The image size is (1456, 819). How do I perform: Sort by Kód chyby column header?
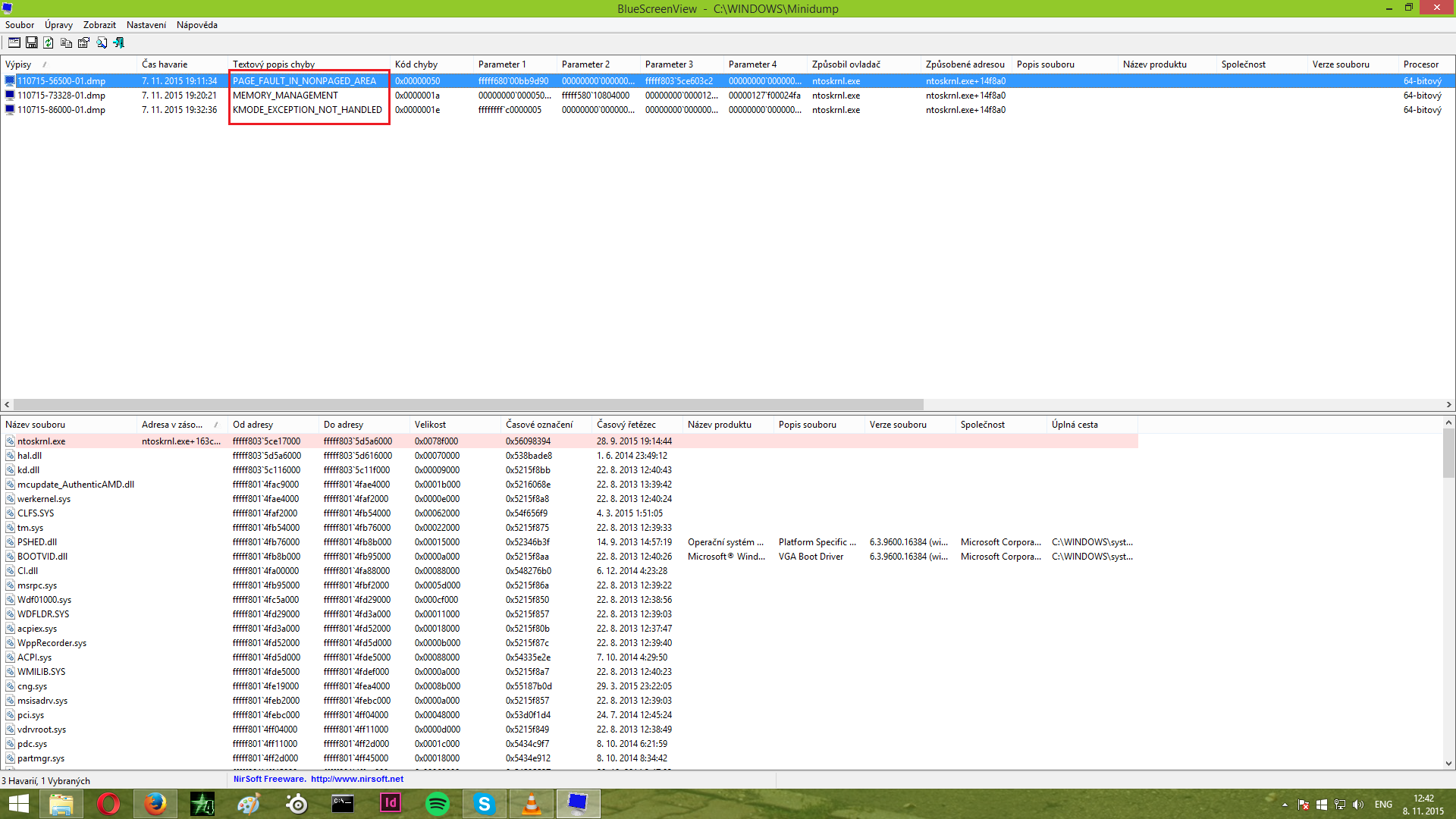click(416, 64)
